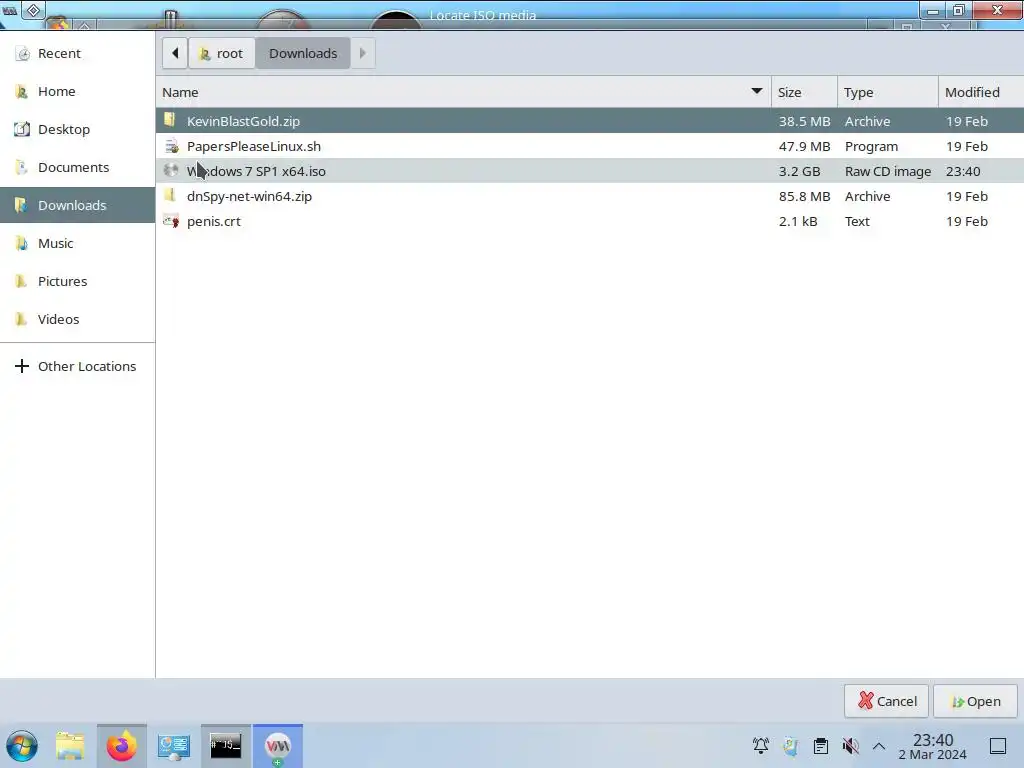Viewport: 1024px width, 768px height.
Task: Click the updates tray icon
Action: [x=790, y=745]
